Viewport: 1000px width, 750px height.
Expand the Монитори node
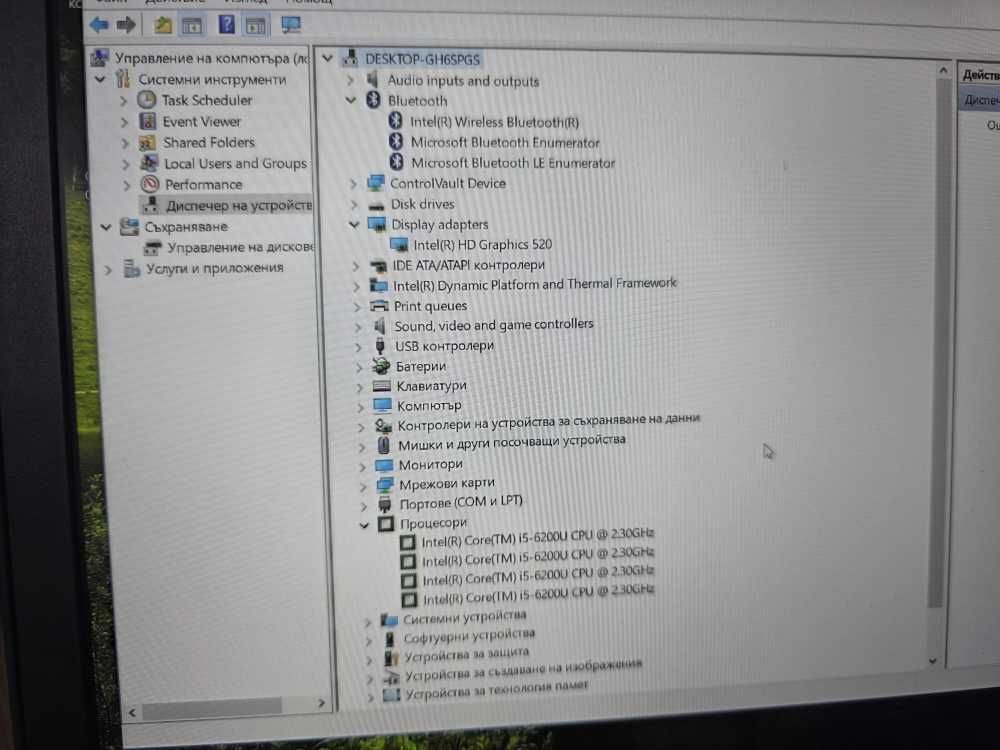(x=362, y=466)
